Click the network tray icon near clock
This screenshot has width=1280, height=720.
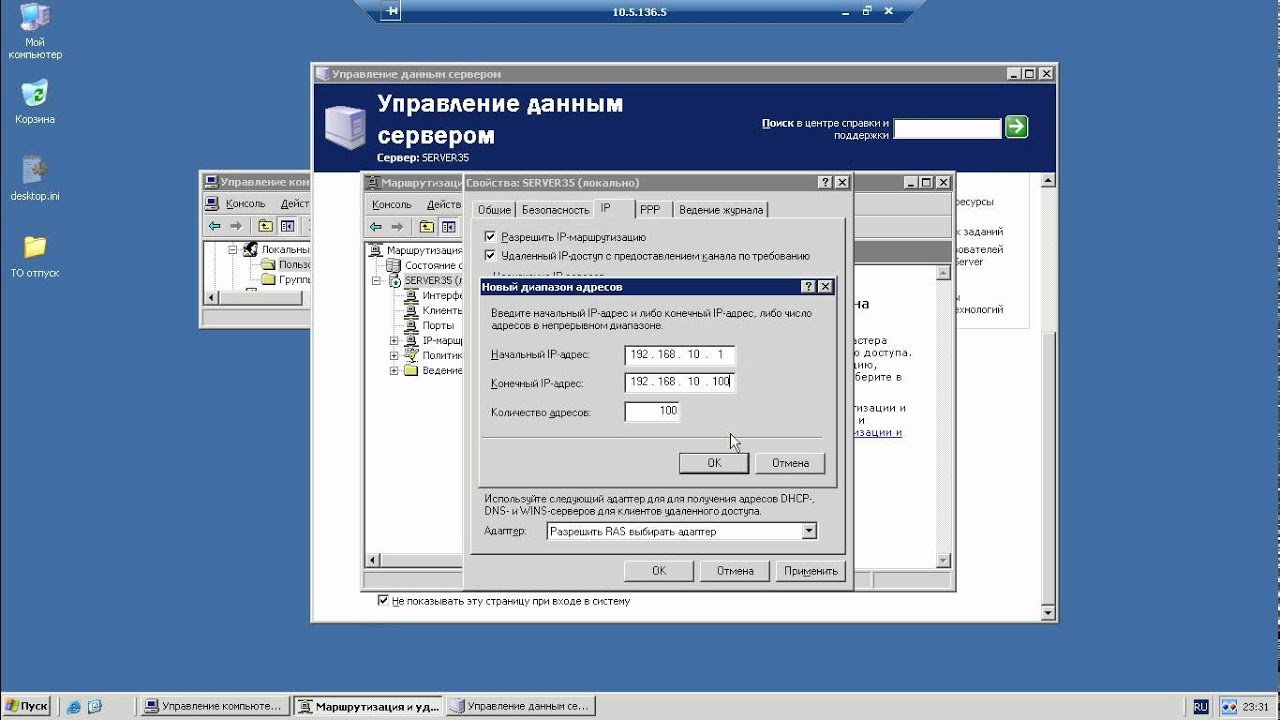click(1230, 706)
